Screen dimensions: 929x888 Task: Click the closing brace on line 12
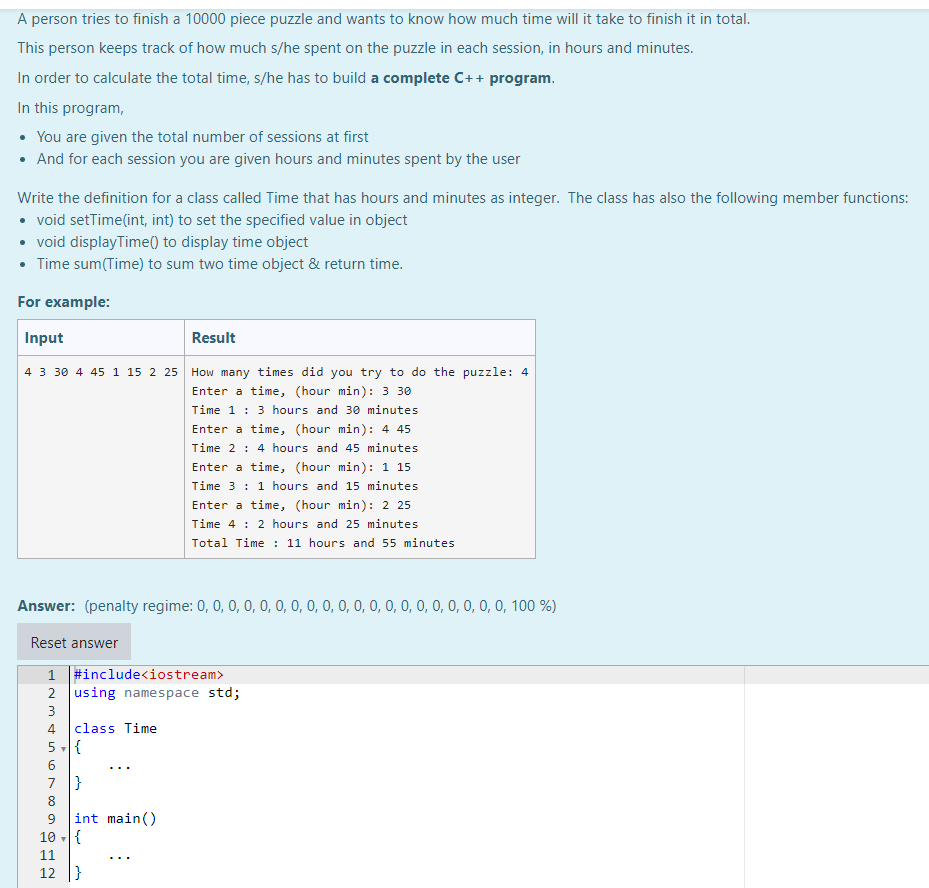(x=78, y=872)
